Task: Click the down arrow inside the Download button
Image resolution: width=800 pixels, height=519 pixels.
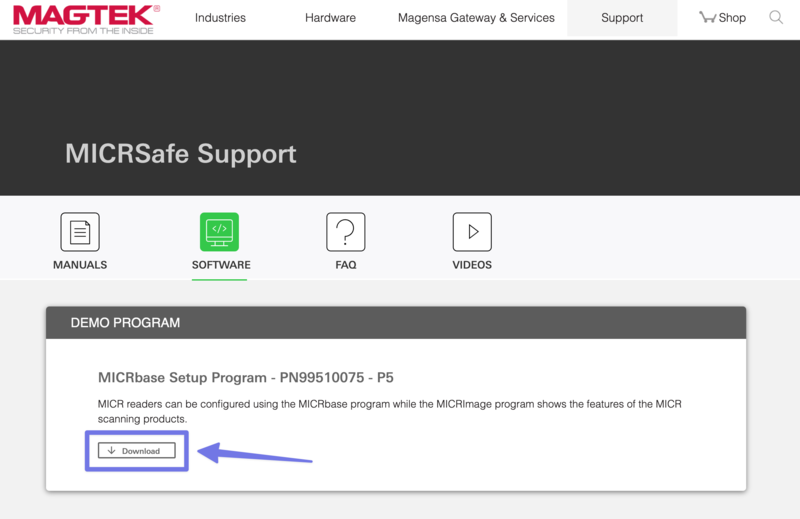Action: click(112, 451)
